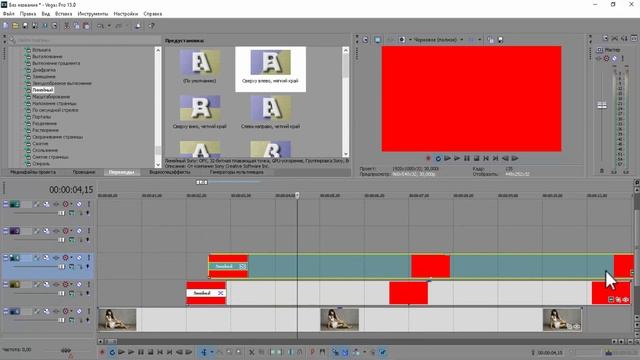This screenshot has height=360, width=640.
Task: Insert marker using the marker icon
Action: 312,352
